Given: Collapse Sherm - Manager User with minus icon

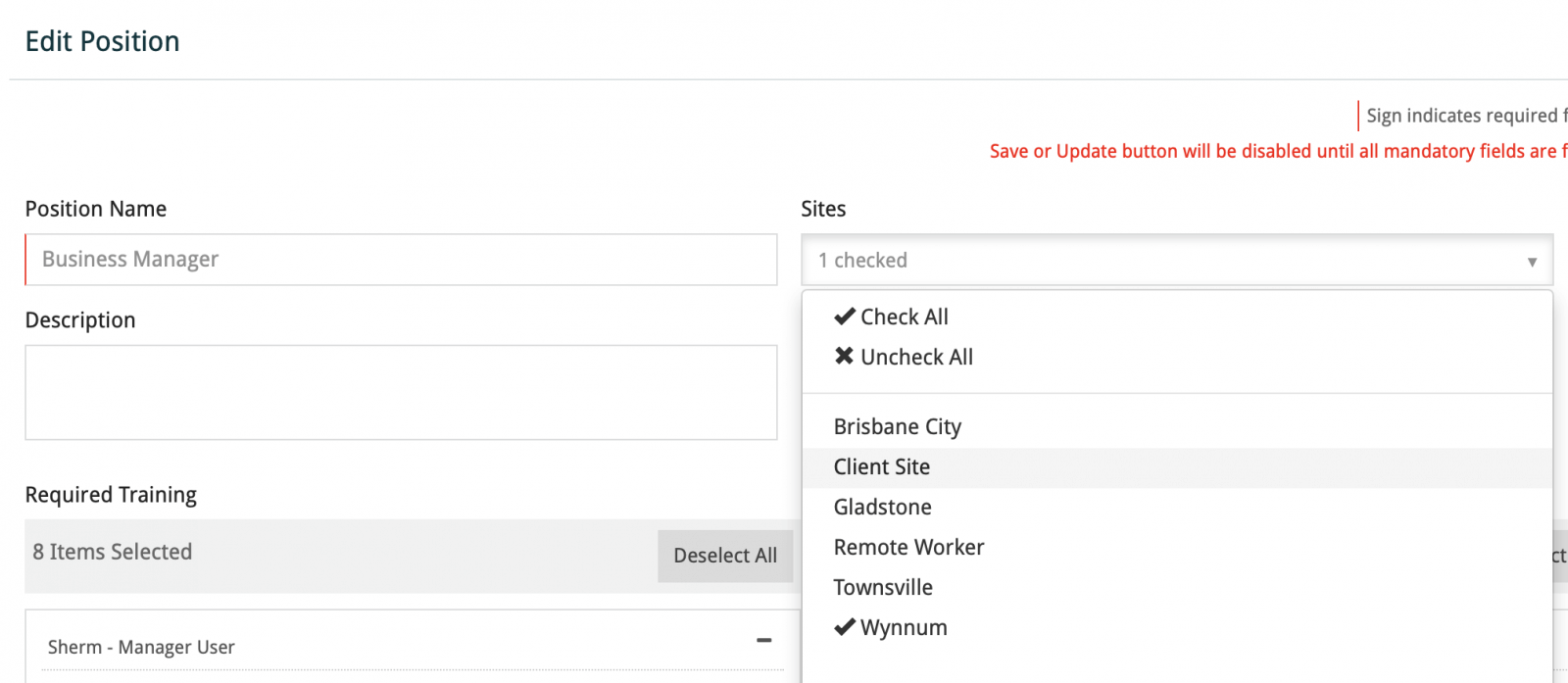Looking at the screenshot, I should click(x=764, y=641).
